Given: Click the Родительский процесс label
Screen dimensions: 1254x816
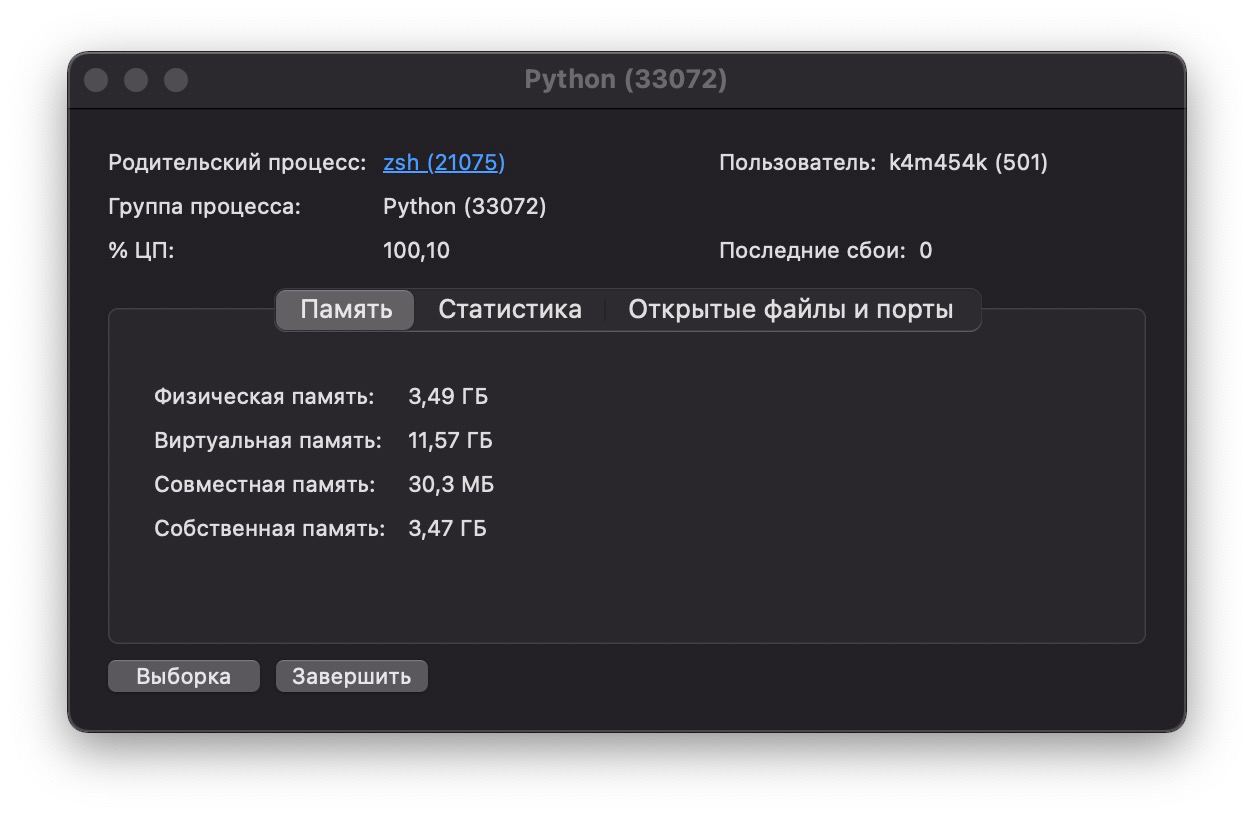Looking at the screenshot, I should 238,163.
